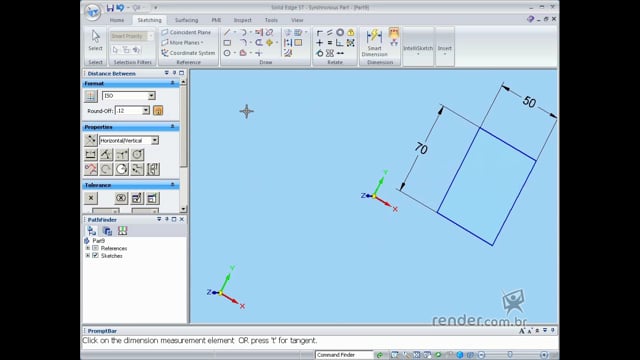Undo the last action in quick access

tap(120, 8)
